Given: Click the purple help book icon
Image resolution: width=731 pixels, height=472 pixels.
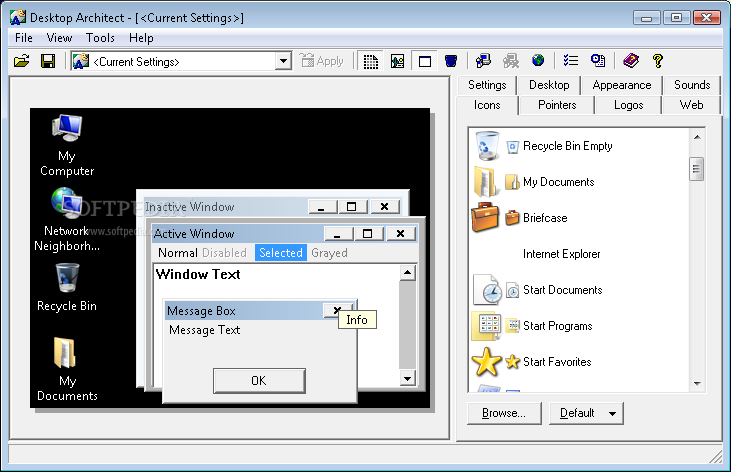Looking at the screenshot, I should (631, 61).
